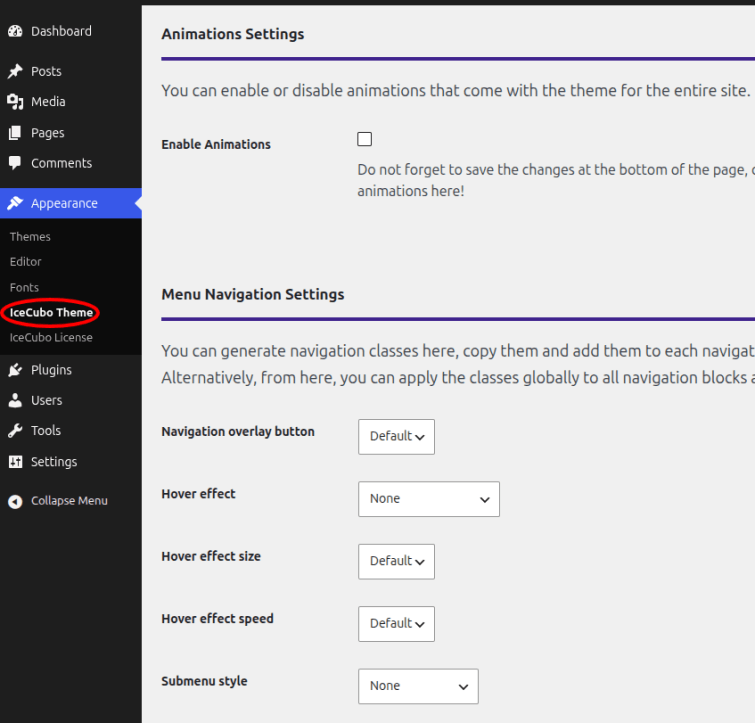Viewport: 755px width, 723px height.
Task: Select the Appearance menu label
Action: (x=64, y=204)
